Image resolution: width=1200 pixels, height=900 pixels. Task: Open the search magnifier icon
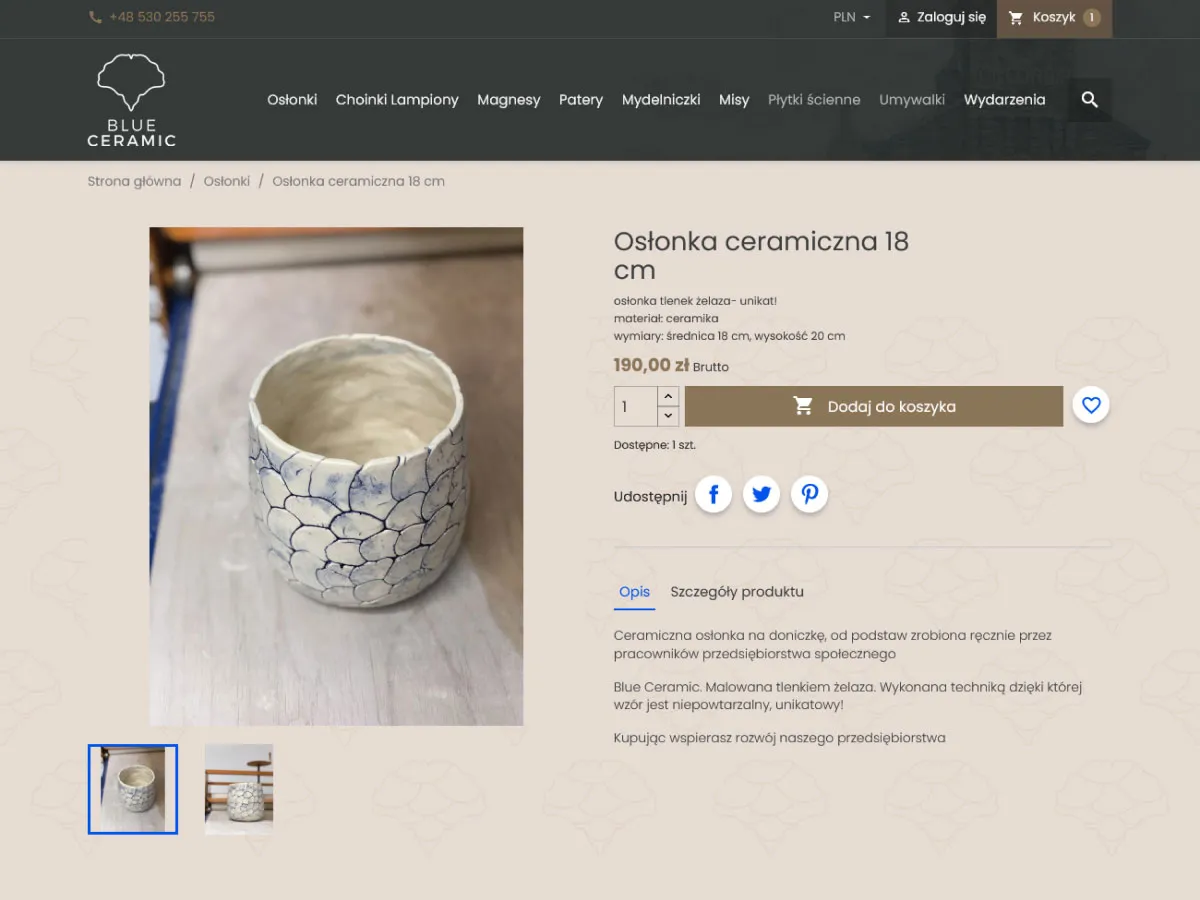tap(1089, 100)
